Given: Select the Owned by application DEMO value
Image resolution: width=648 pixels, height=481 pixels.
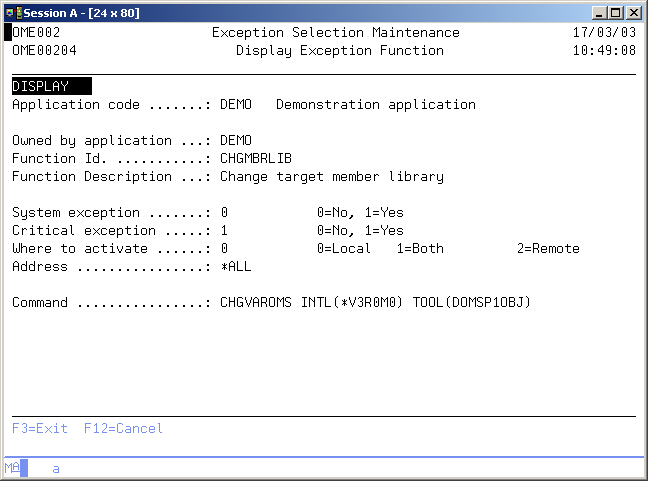Looking at the screenshot, I should pos(236,140).
